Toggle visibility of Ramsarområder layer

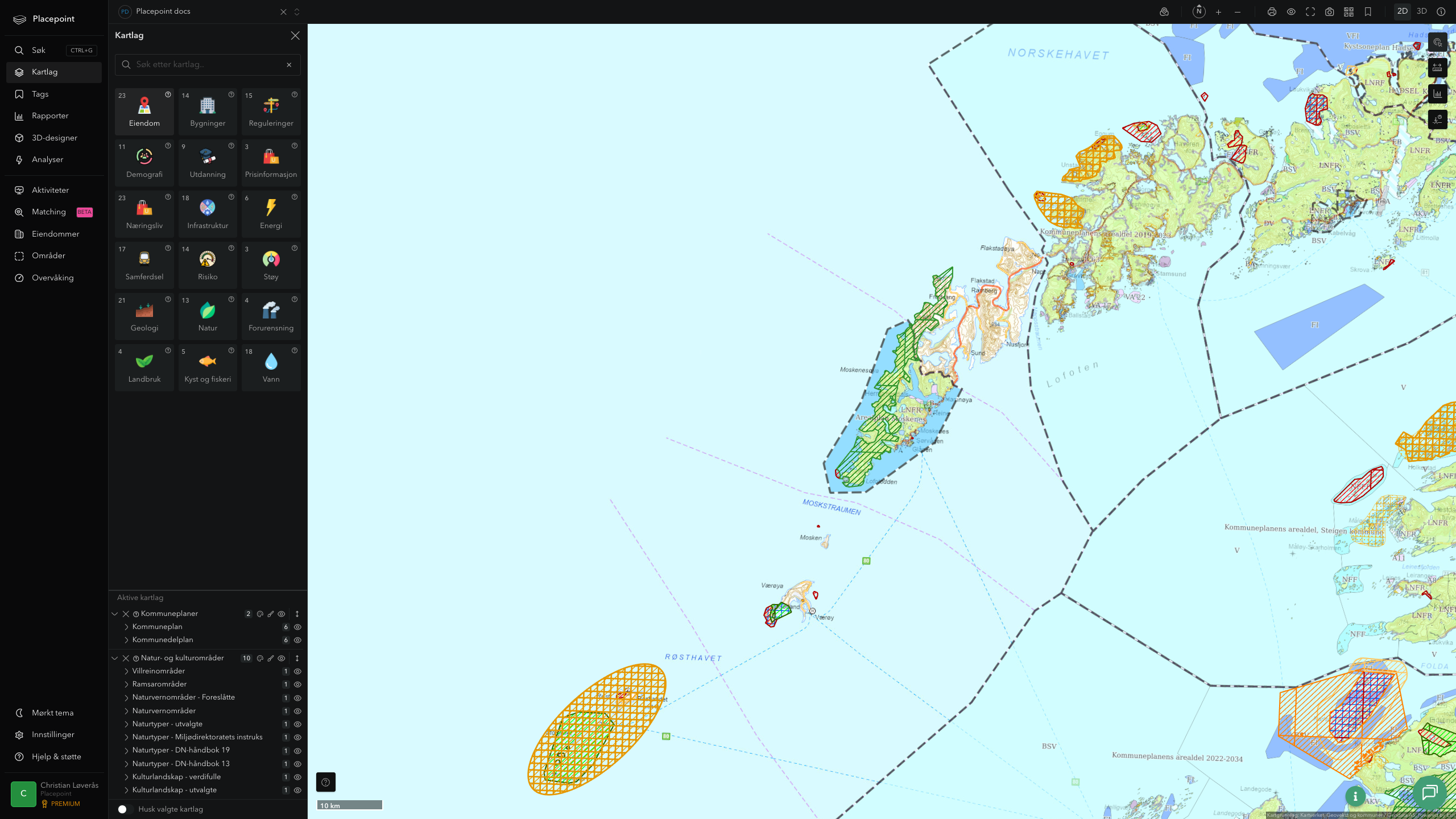point(297,684)
